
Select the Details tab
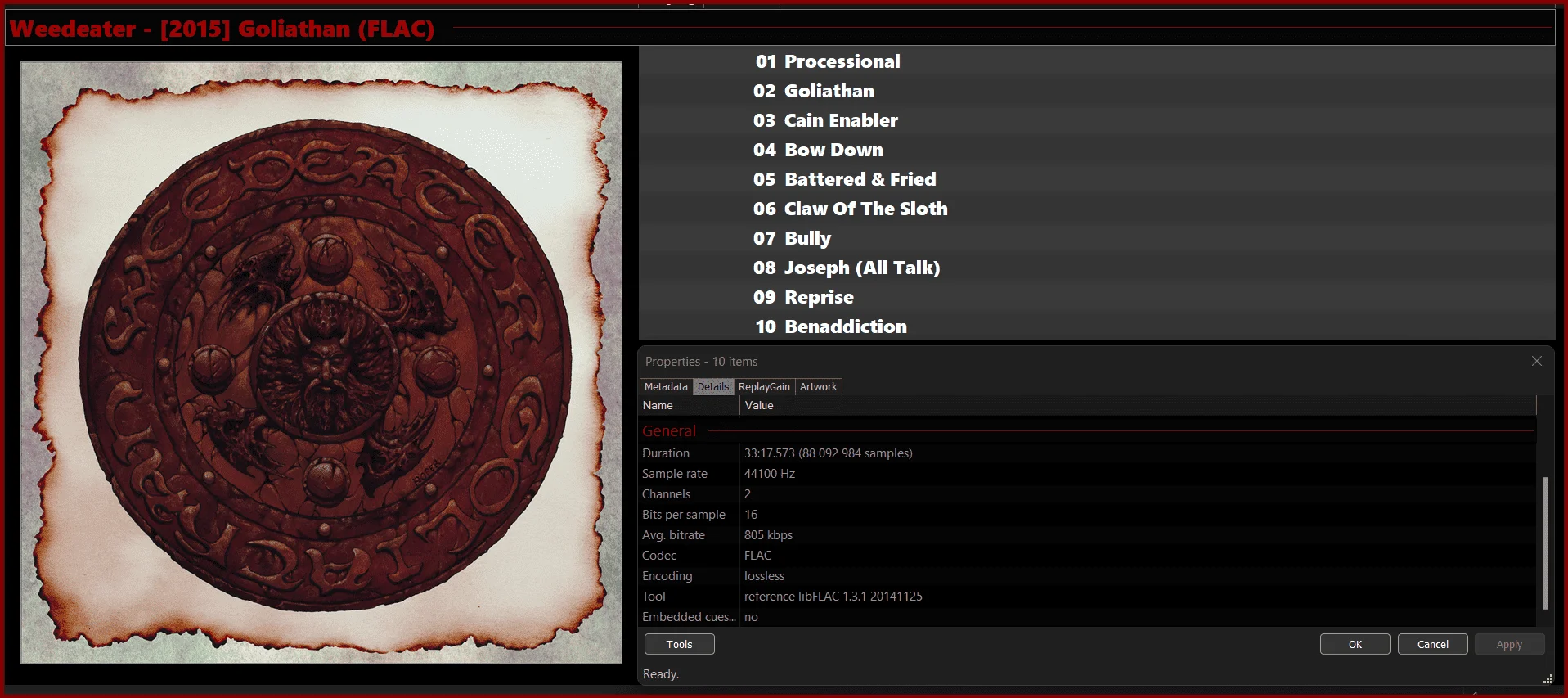click(x=712, y=387)
